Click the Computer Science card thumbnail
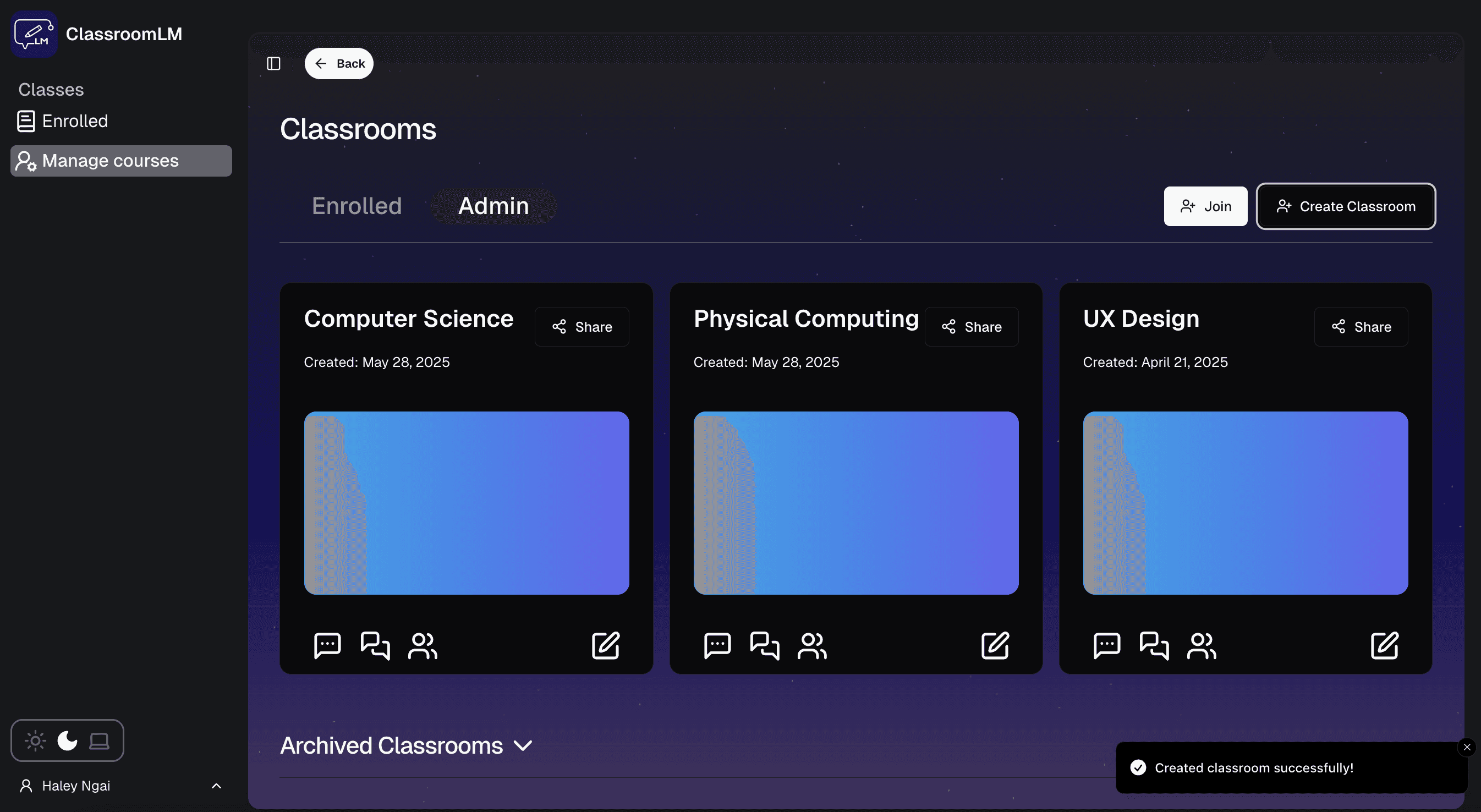 pos(467,503)
